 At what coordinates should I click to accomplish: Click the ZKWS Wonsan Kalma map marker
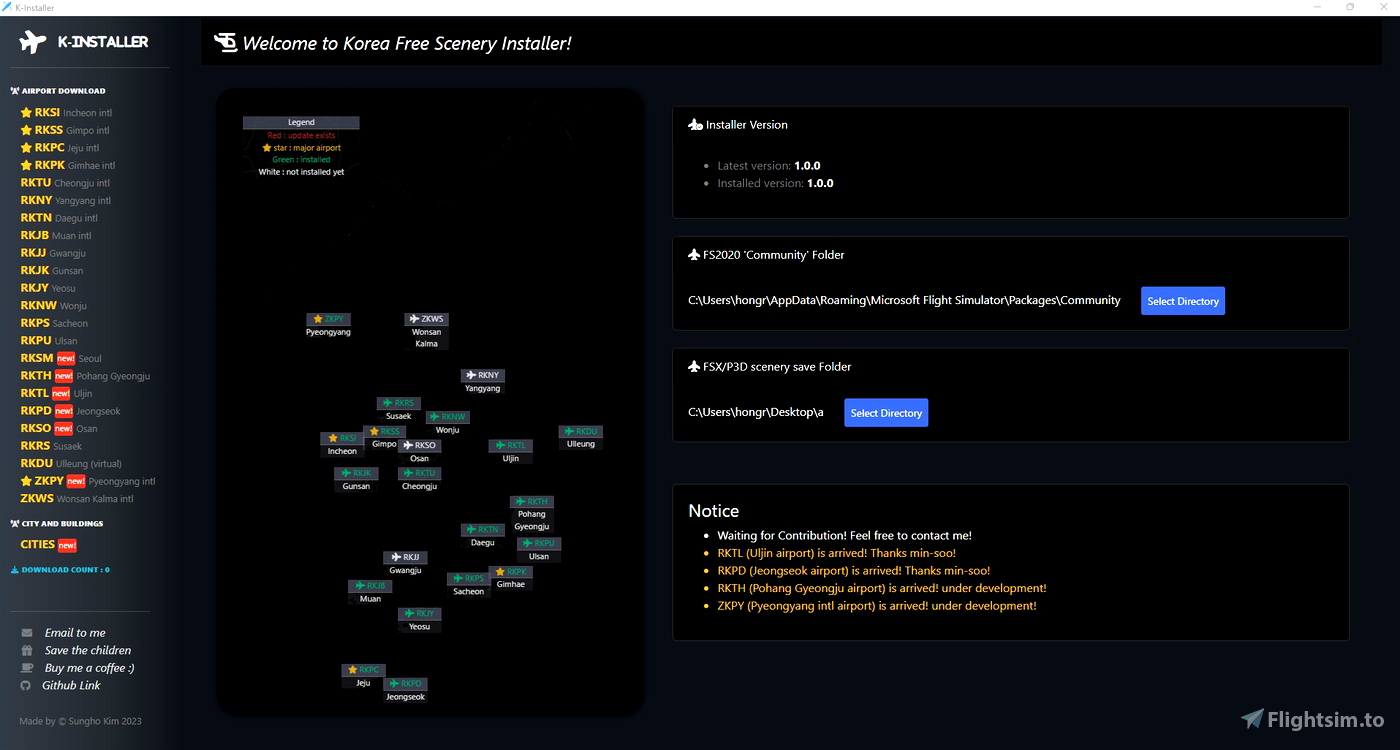point(427,319)
